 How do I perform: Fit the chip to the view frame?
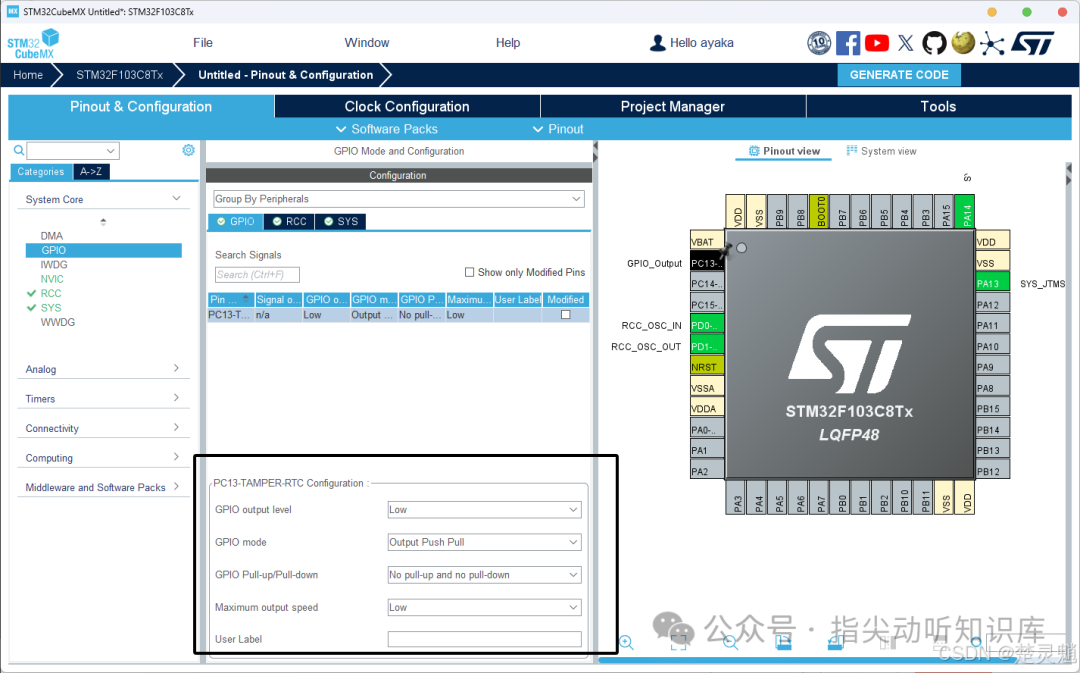pyautogui.click(x=678, y=643)
